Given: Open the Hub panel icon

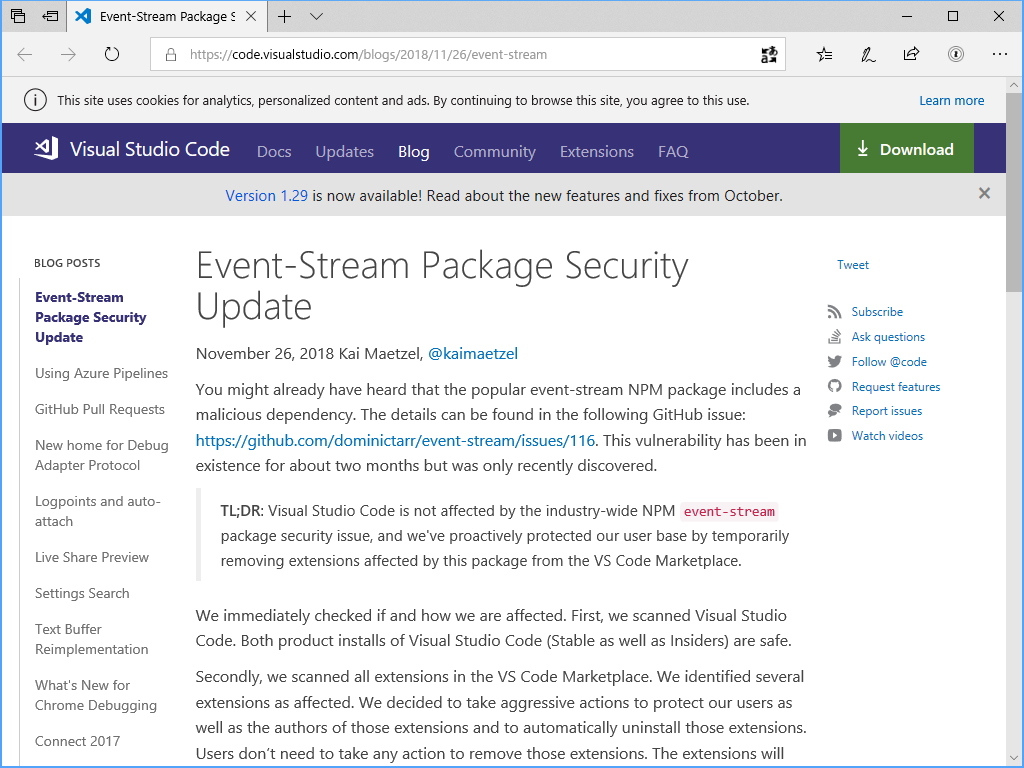Looking at the screenshot, I should click(956, 54).
